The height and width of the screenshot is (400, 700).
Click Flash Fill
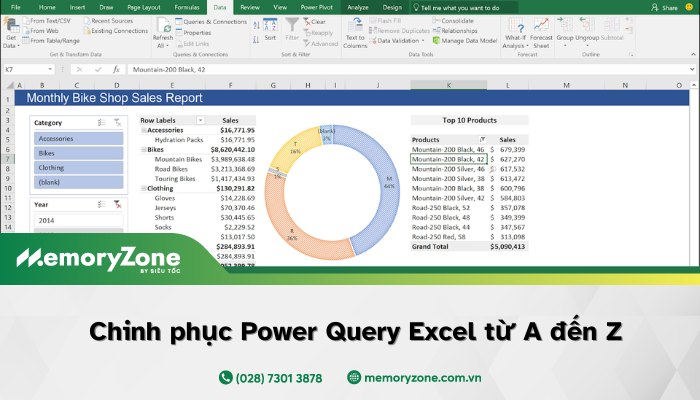pyautogui.click(x=385, y=21)
